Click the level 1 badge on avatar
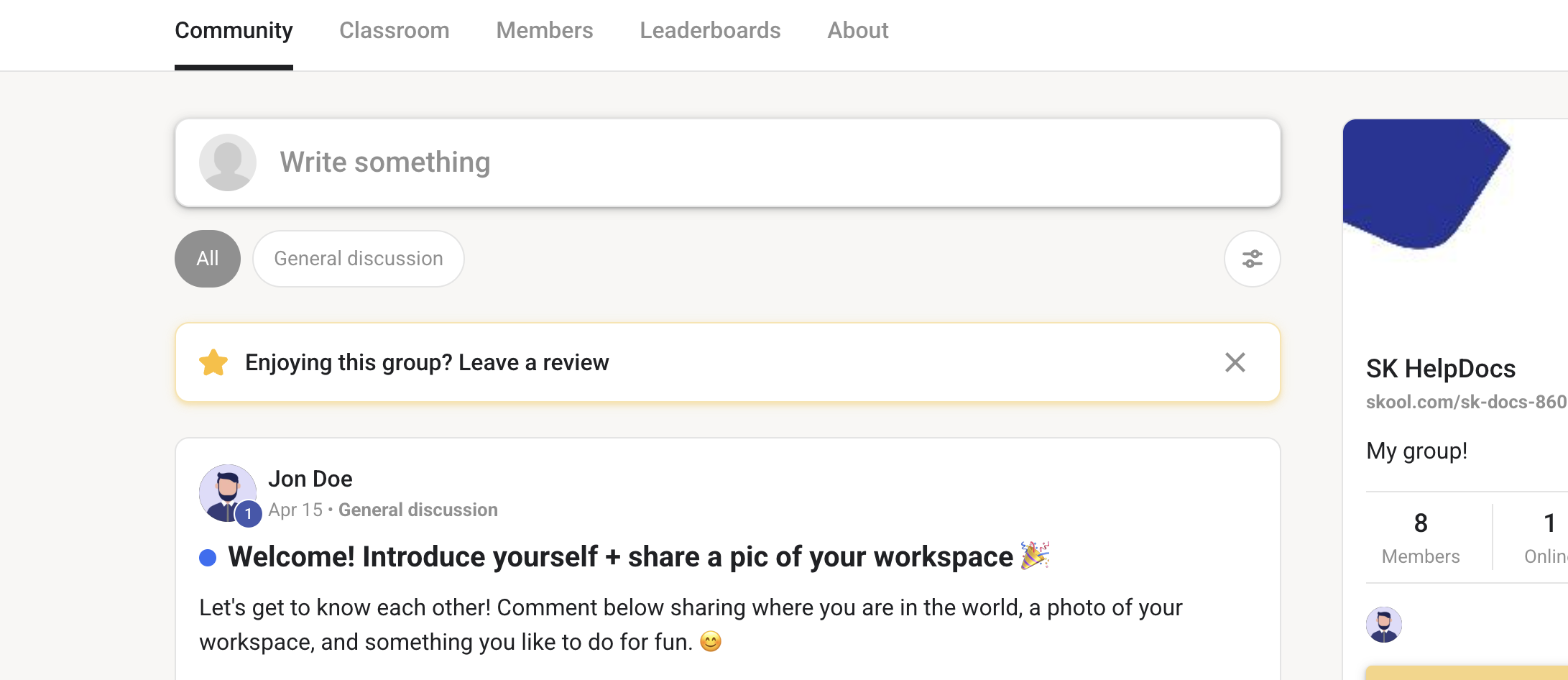Screen dimensions: 1568x680 click(249, 514)
